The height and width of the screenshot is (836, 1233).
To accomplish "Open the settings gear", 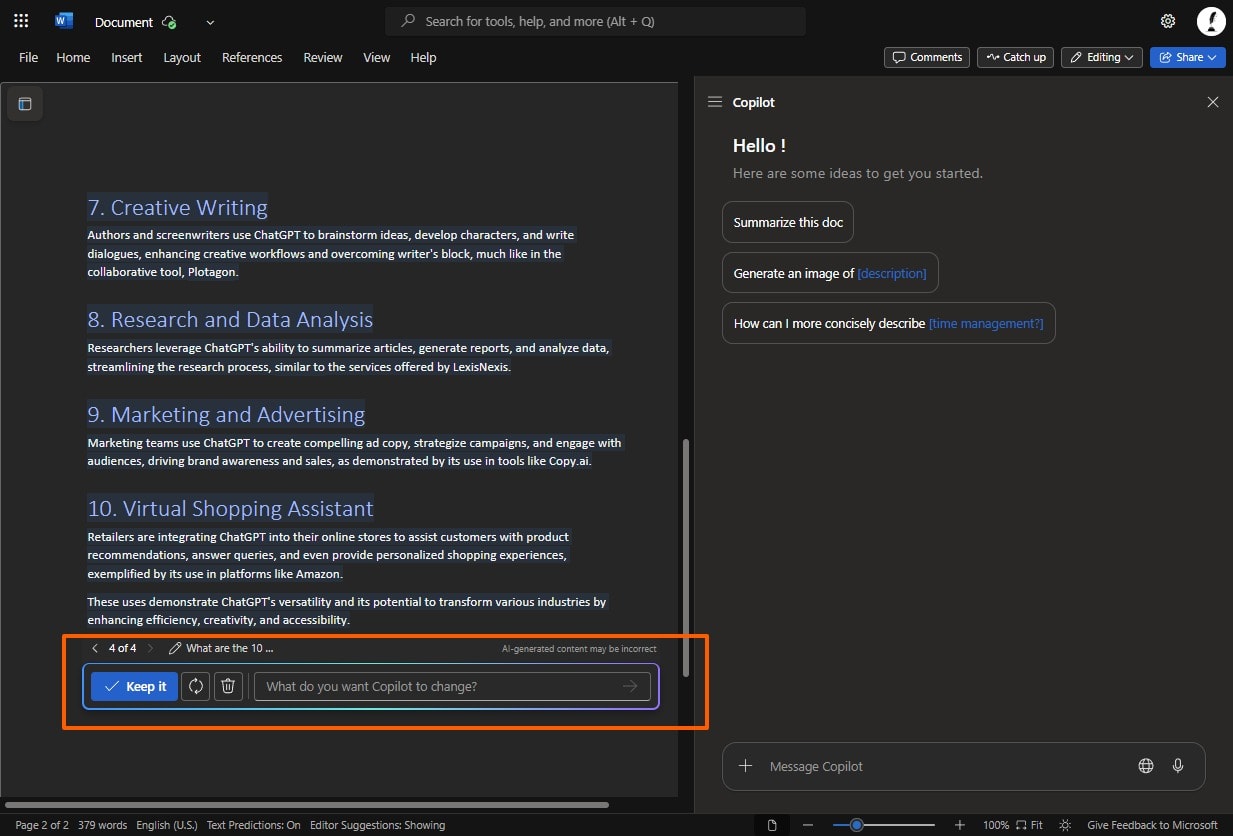I will [1168, 21].
